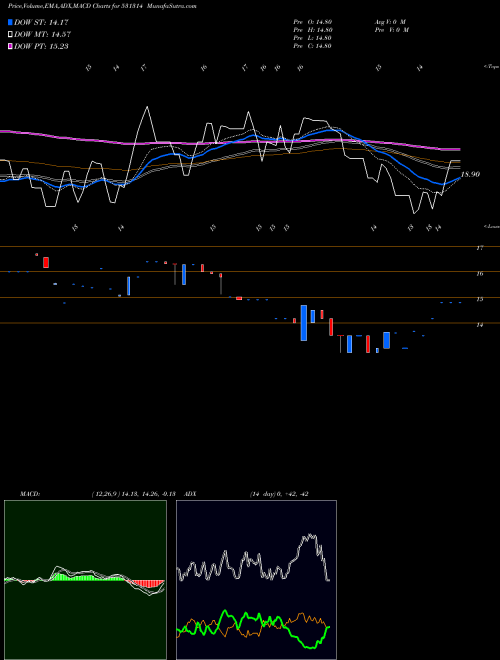Click the 'Pre C: 14.80' close value
The image size is (500, 660).
(313, 46)
